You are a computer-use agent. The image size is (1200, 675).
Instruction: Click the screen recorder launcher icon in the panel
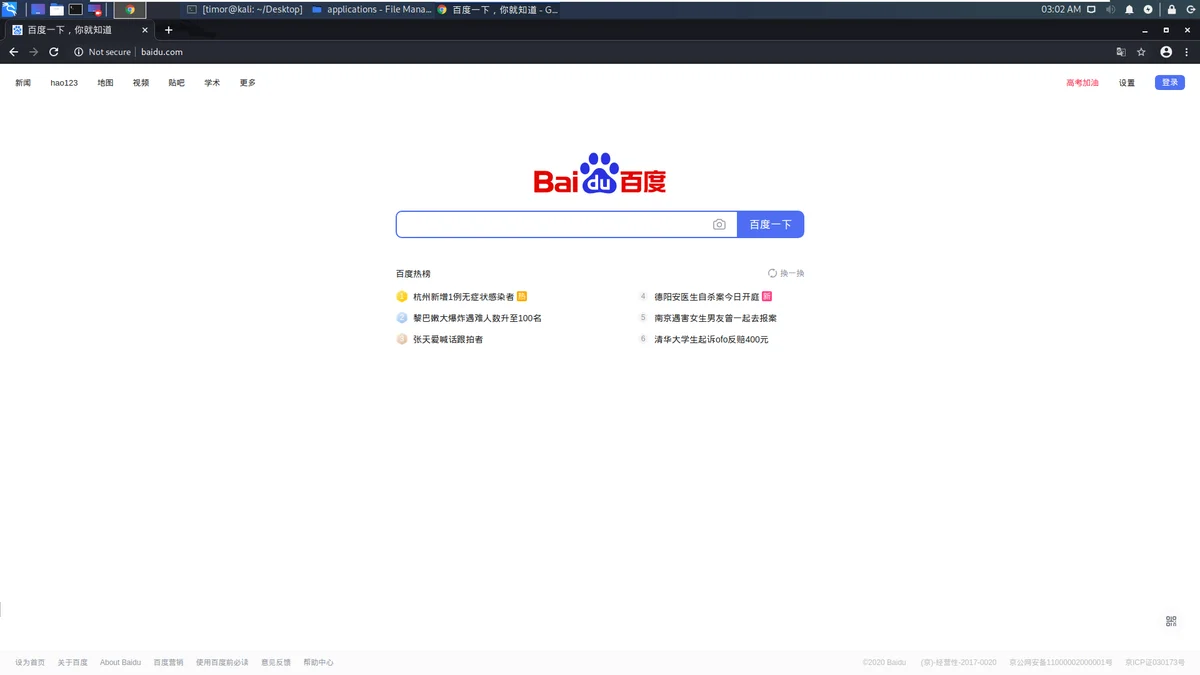95,9
